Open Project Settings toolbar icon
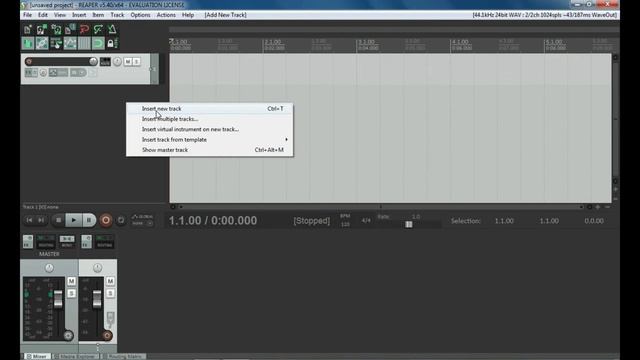This screenshot has width=640, height=360. point(70,29)
